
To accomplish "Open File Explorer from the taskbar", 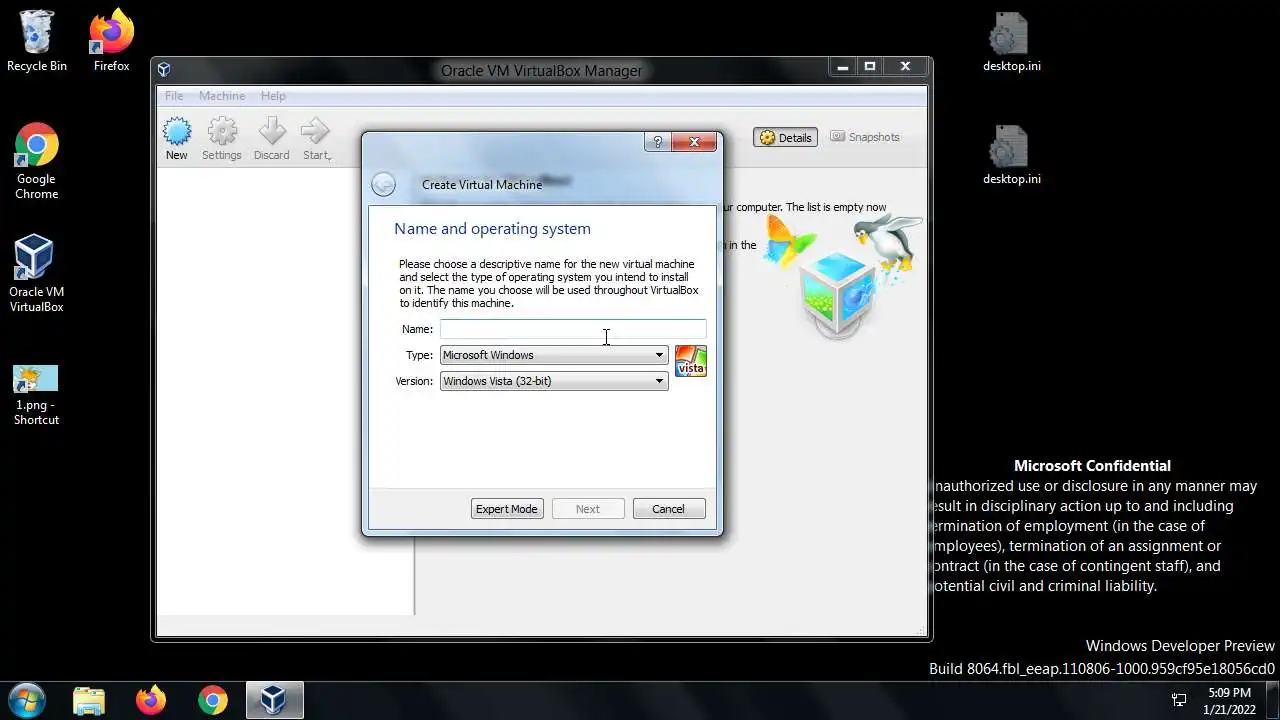I will pos(89,700).
